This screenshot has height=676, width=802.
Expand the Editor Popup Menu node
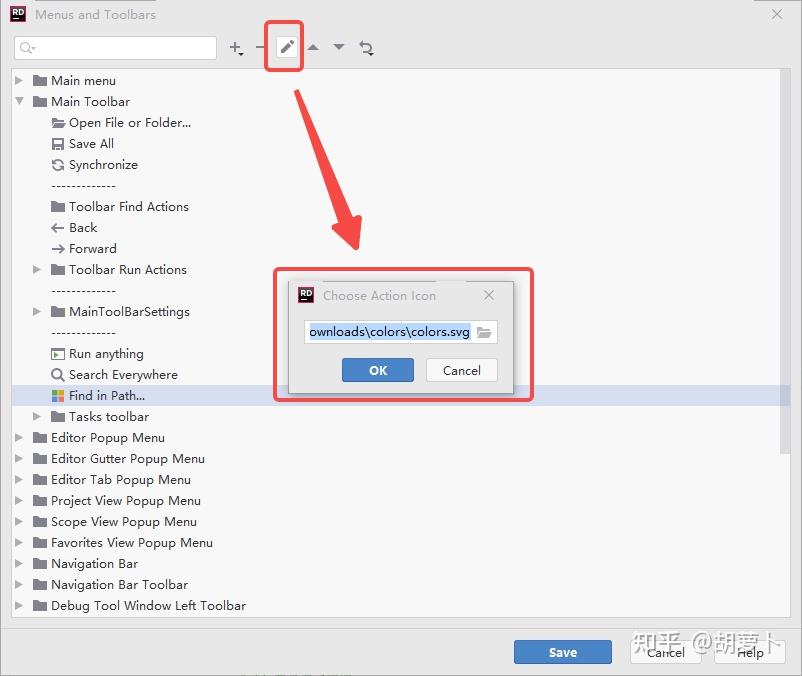click(19, 438)
